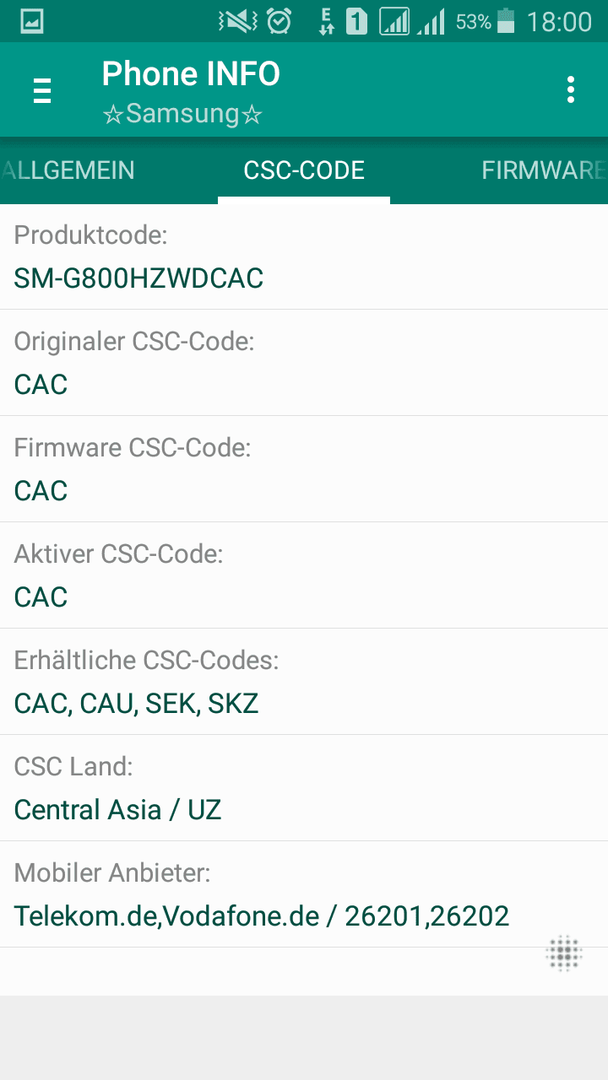The image size is (608, 1080).
Task: Select the CSC-CODE tab
Action: [304, 170]
